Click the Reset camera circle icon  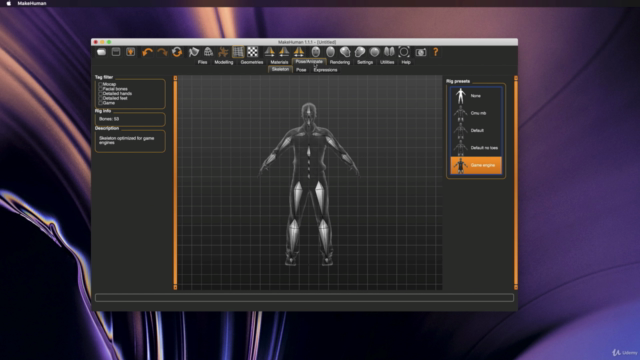coord(404,52)
